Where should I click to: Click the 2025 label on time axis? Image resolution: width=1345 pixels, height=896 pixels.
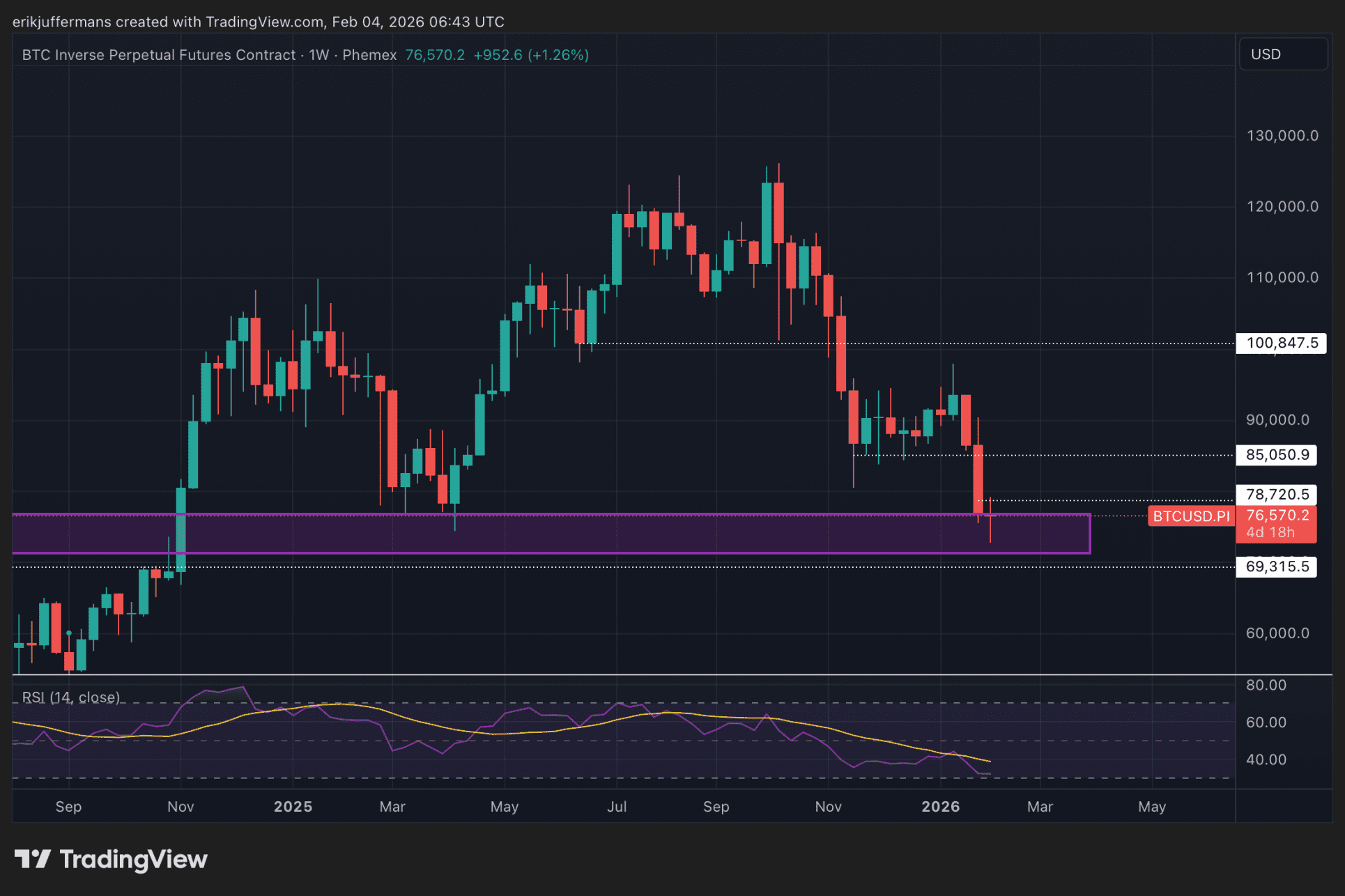[x=293, y=807]
